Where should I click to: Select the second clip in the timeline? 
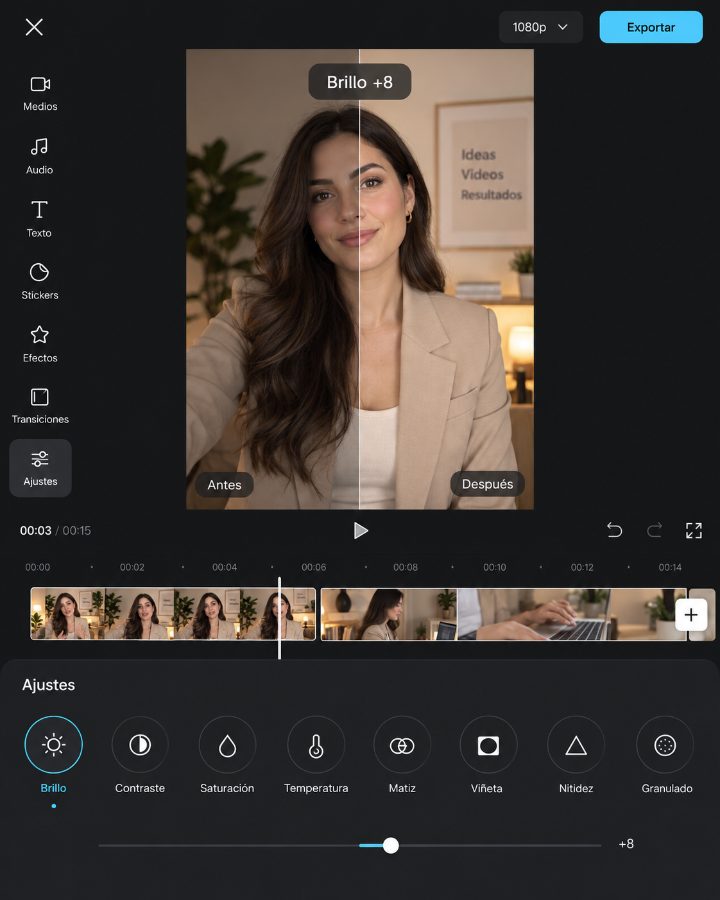tap(503, 614)
